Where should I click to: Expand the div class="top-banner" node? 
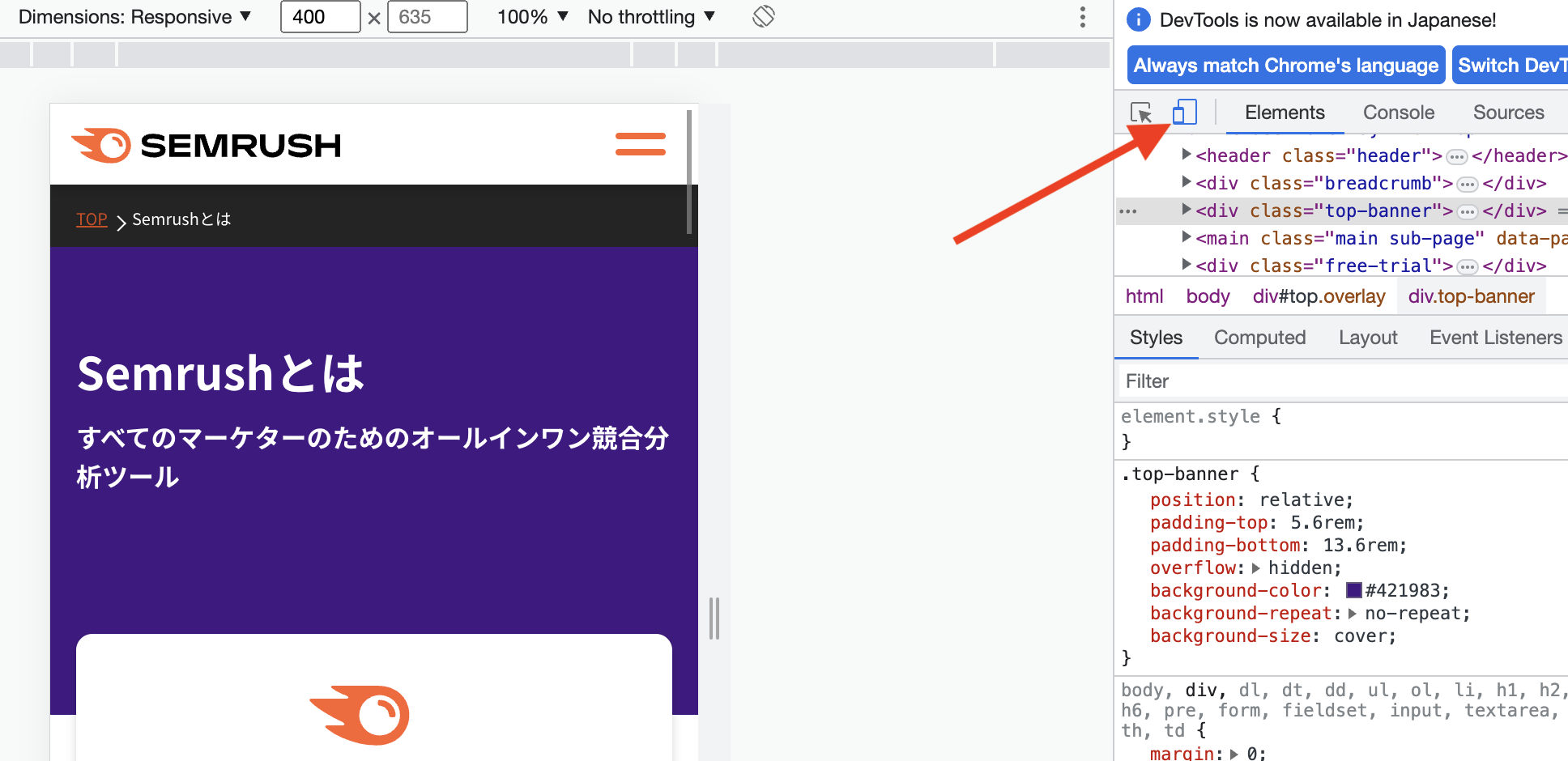(1187, 210)
